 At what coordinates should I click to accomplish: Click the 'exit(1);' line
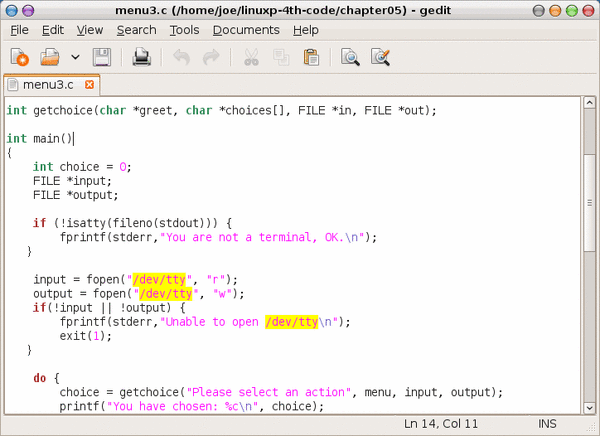[x=86, y=336]
